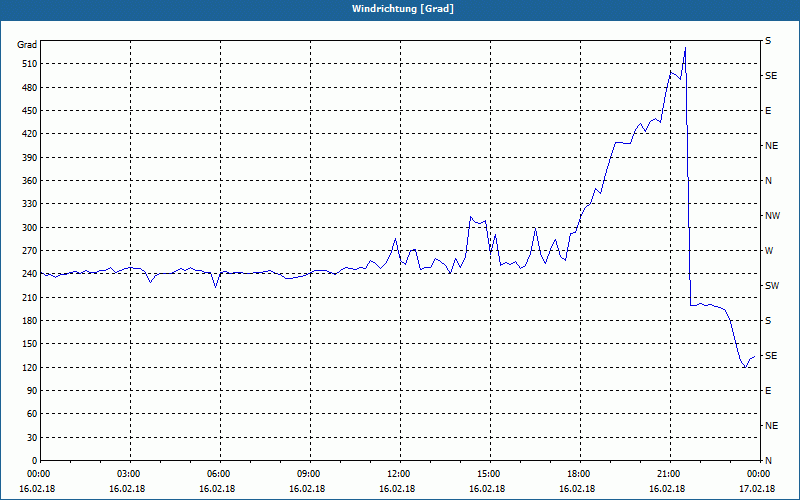Select the 450 degree axis label

pyautogui.click(x=30, y=111)
